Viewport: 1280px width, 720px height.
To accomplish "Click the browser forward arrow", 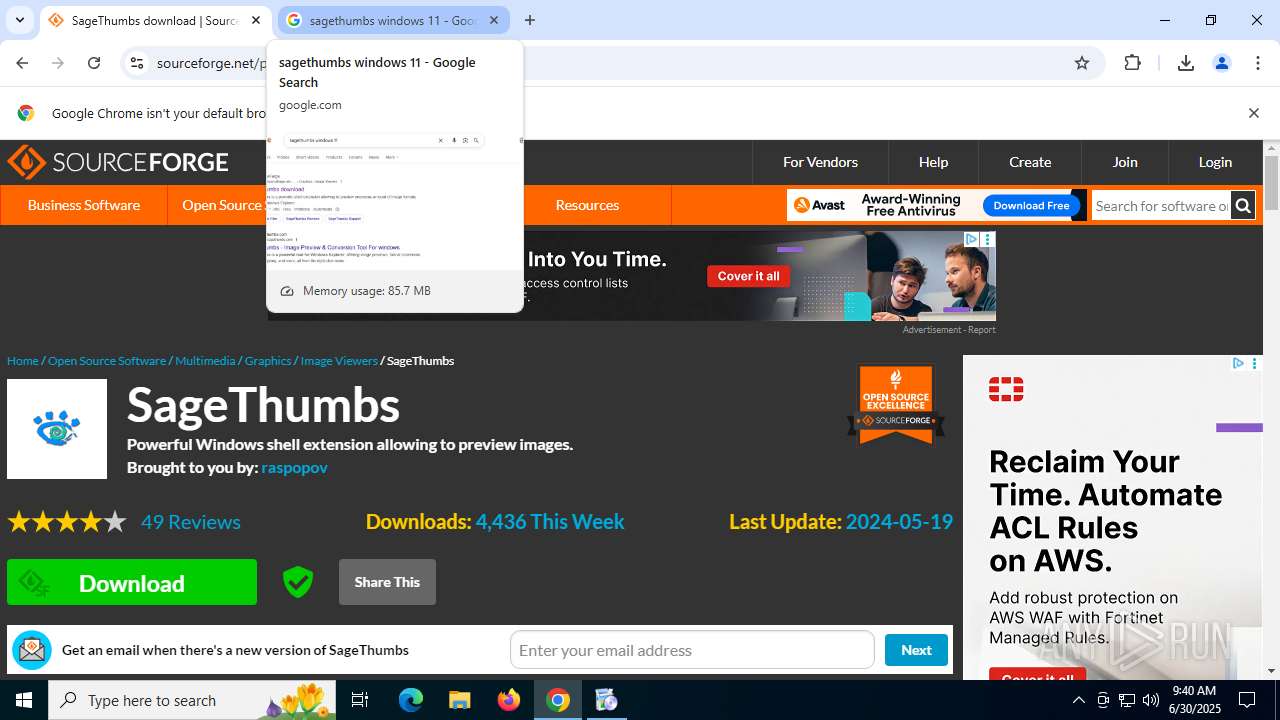I will (58, 63).
